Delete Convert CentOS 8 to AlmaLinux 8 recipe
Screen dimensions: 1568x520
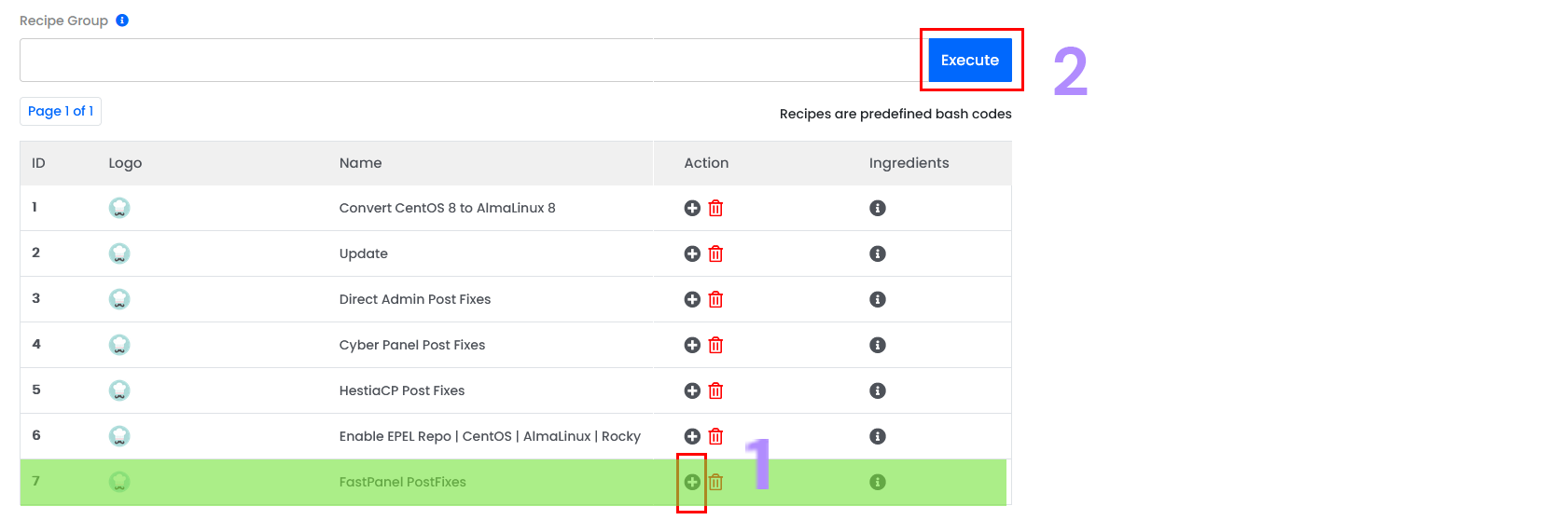(715, 208)
